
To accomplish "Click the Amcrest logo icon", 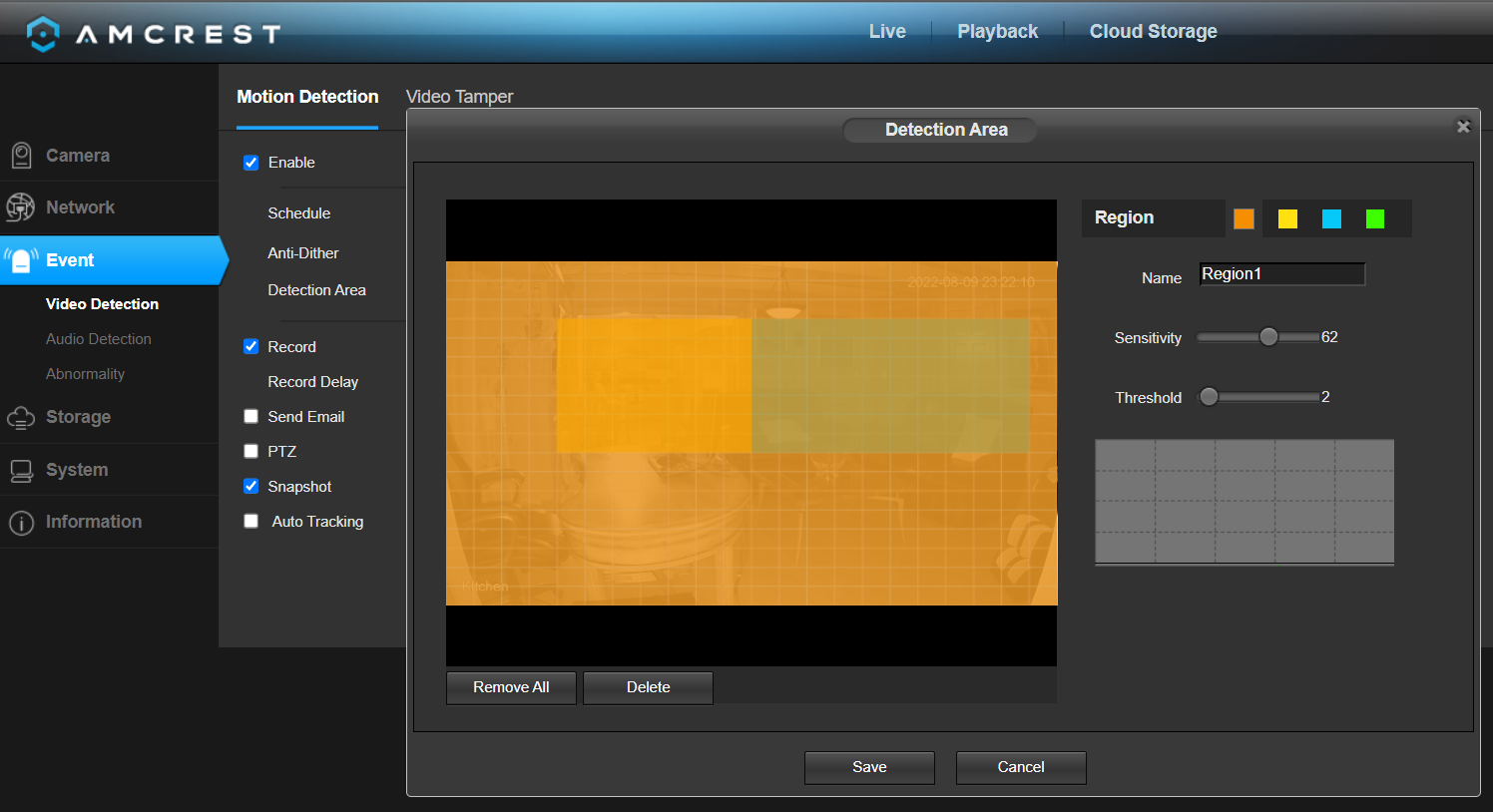I will click(43, 34).
